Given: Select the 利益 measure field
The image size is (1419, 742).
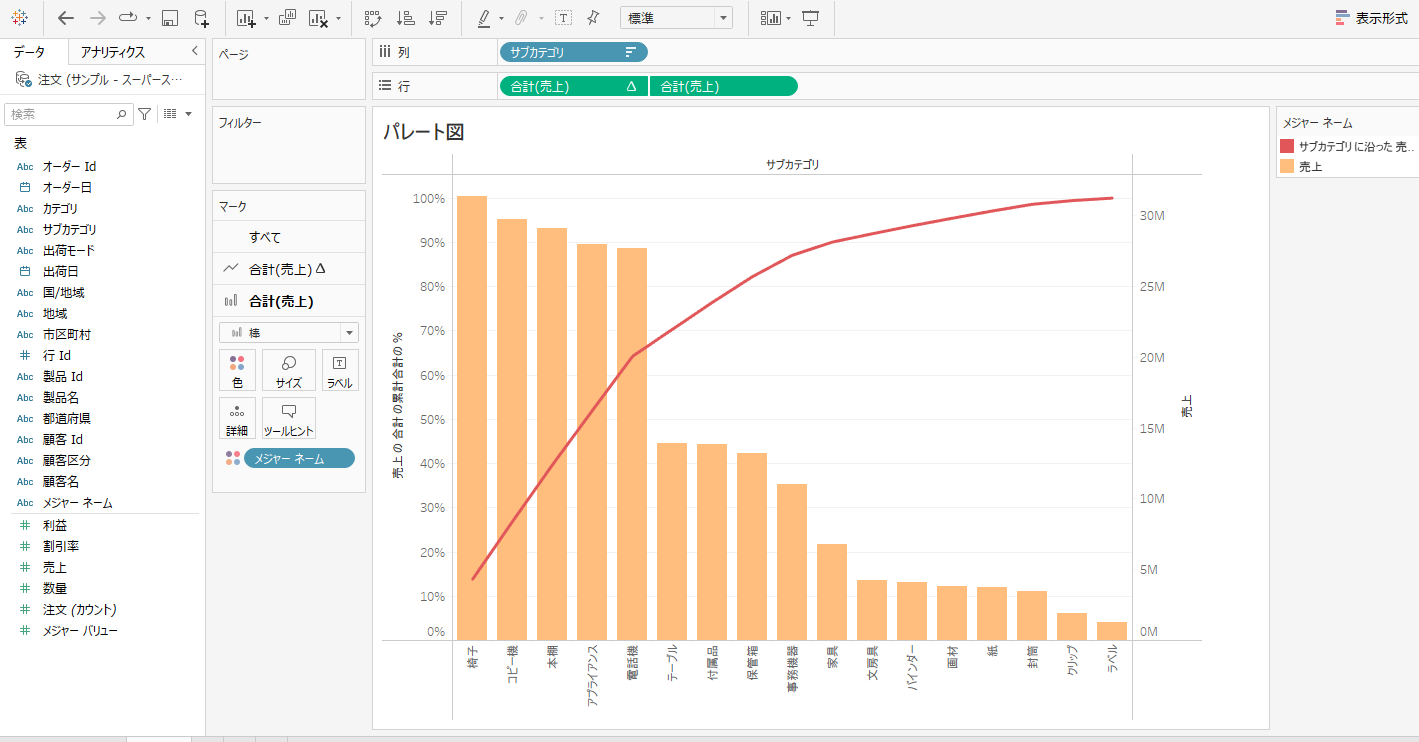Looking at the screenshot, I should [x=55, y=526].
